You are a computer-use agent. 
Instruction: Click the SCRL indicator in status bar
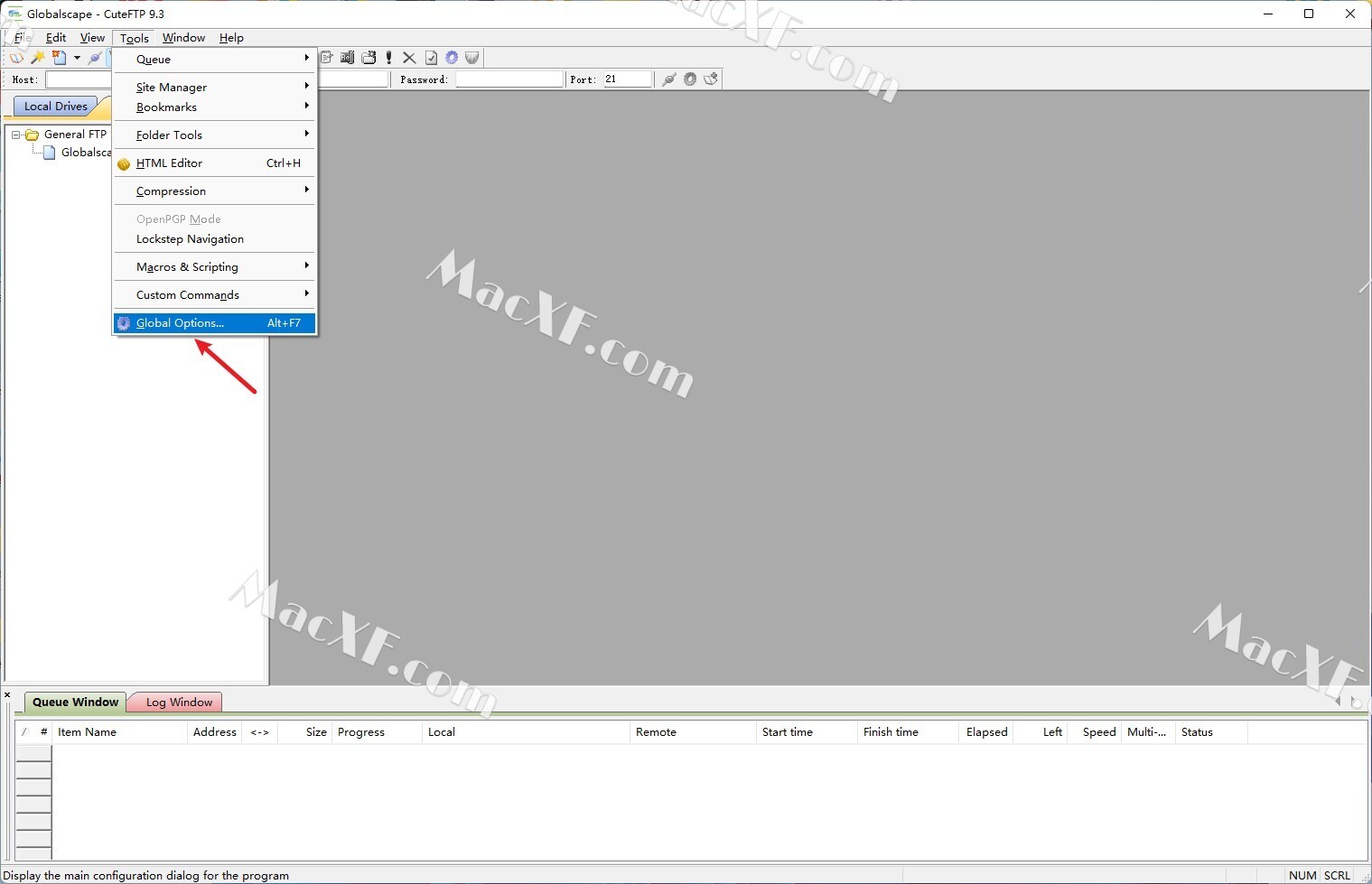click(x=1337, y=876)
